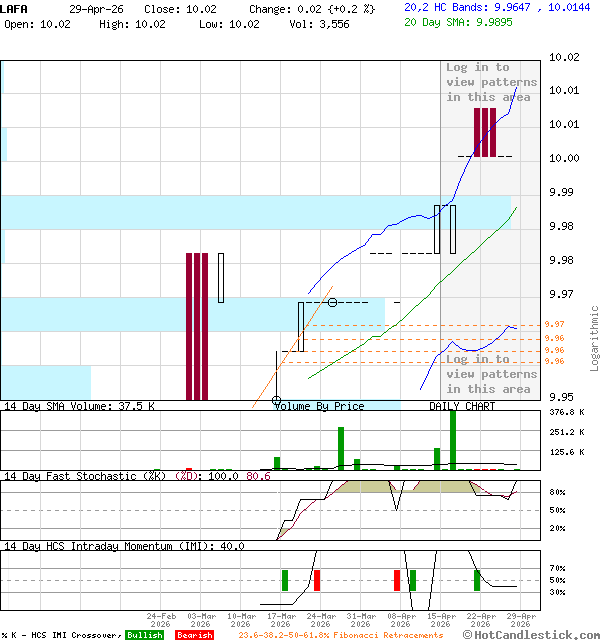Click the 14 Day SMA Volume heading
The height and width of the screenshot is (640, 600).
[79, 406]
